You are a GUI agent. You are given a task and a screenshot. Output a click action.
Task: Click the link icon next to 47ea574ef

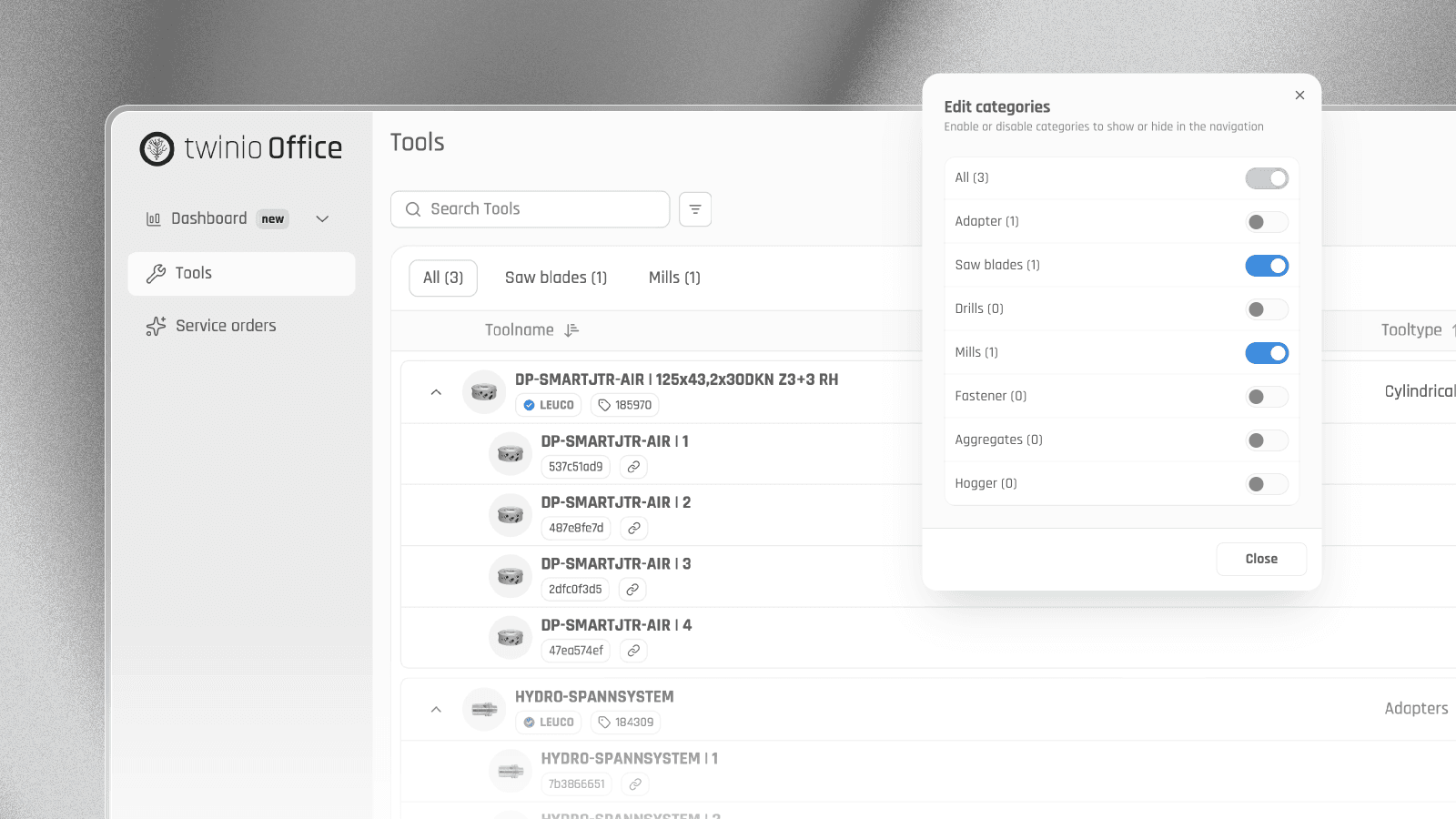(633, 651)
